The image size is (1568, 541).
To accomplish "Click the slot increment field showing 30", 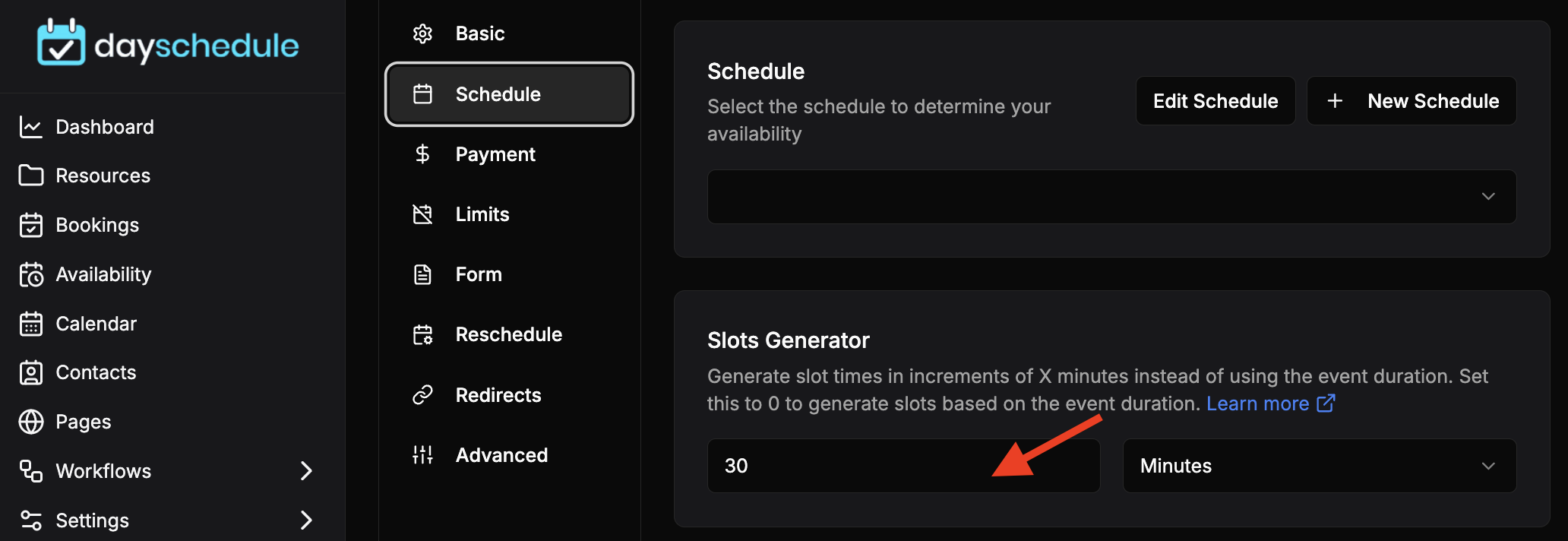I will [x=903, y=466].
